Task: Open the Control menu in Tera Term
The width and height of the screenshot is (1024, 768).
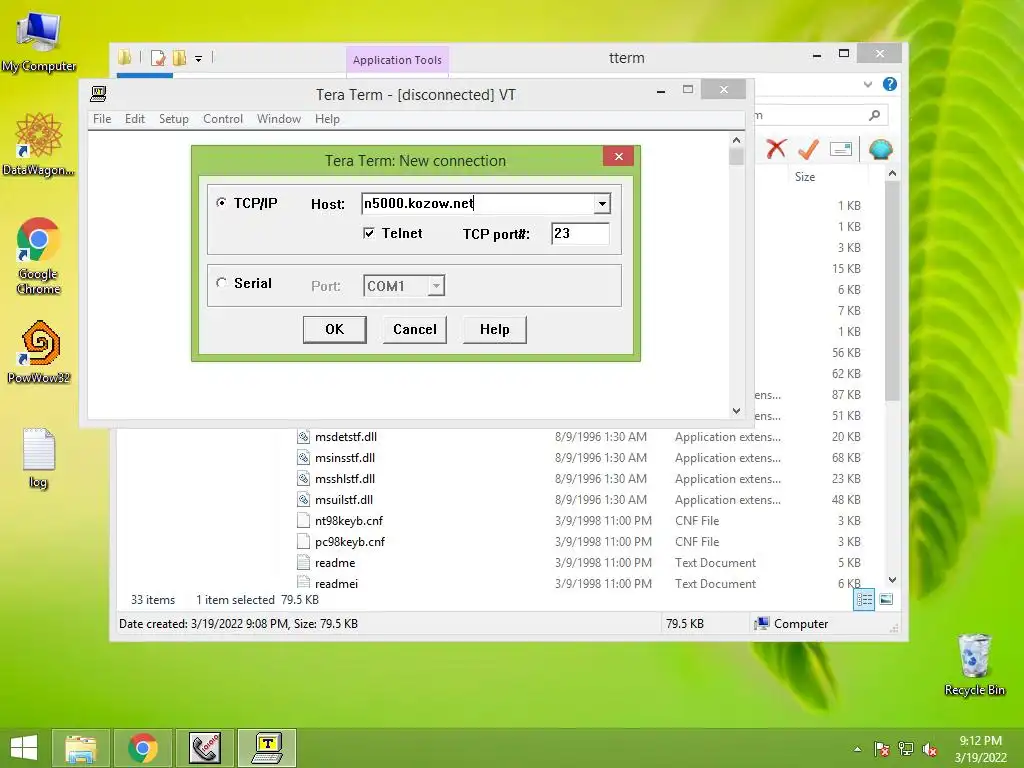Action: click(x=223, y=119)
